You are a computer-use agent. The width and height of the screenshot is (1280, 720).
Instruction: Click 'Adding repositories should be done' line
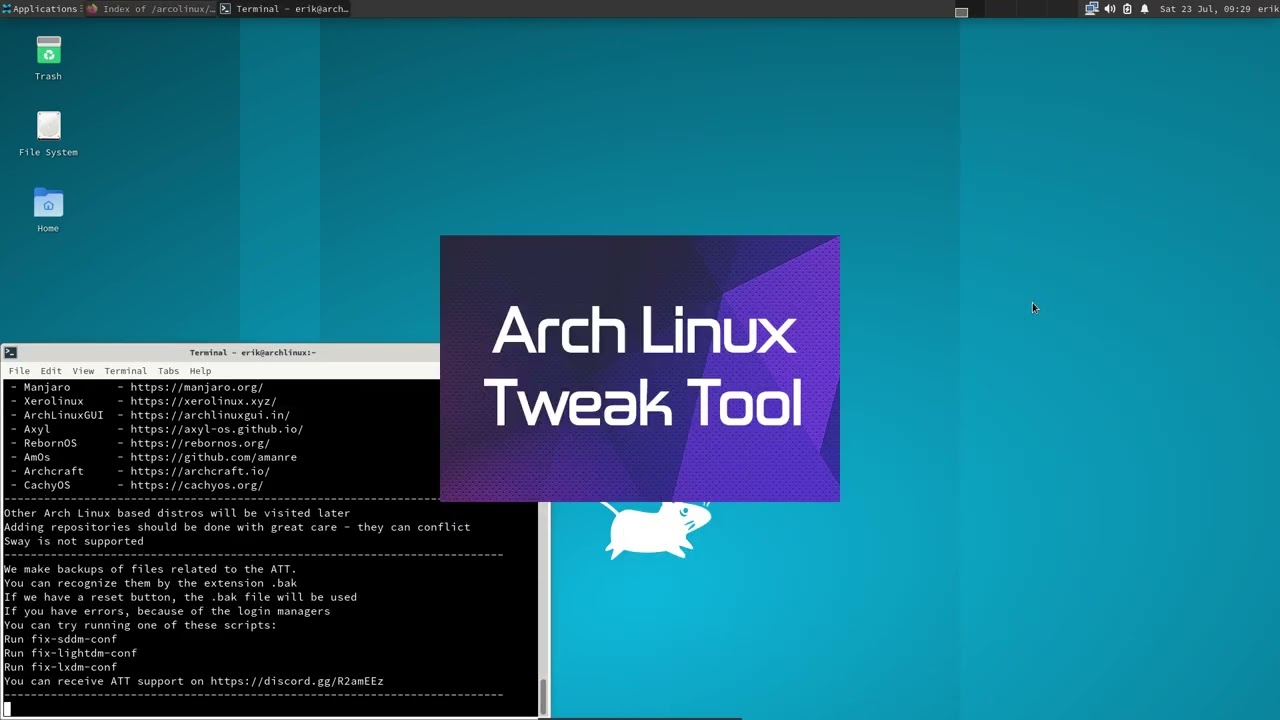click(237, 527)
